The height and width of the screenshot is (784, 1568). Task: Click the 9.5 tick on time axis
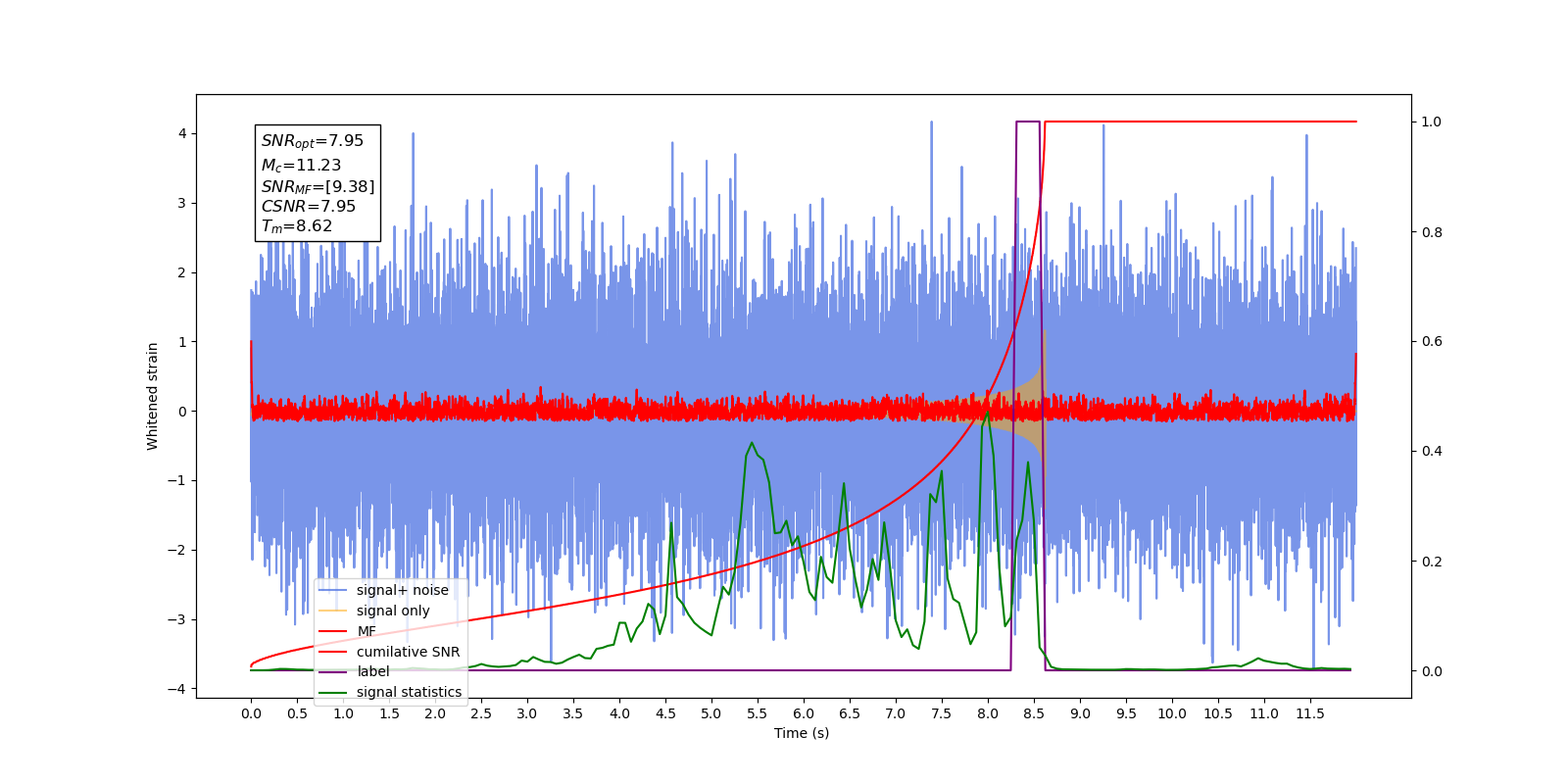click(1126, 713)
